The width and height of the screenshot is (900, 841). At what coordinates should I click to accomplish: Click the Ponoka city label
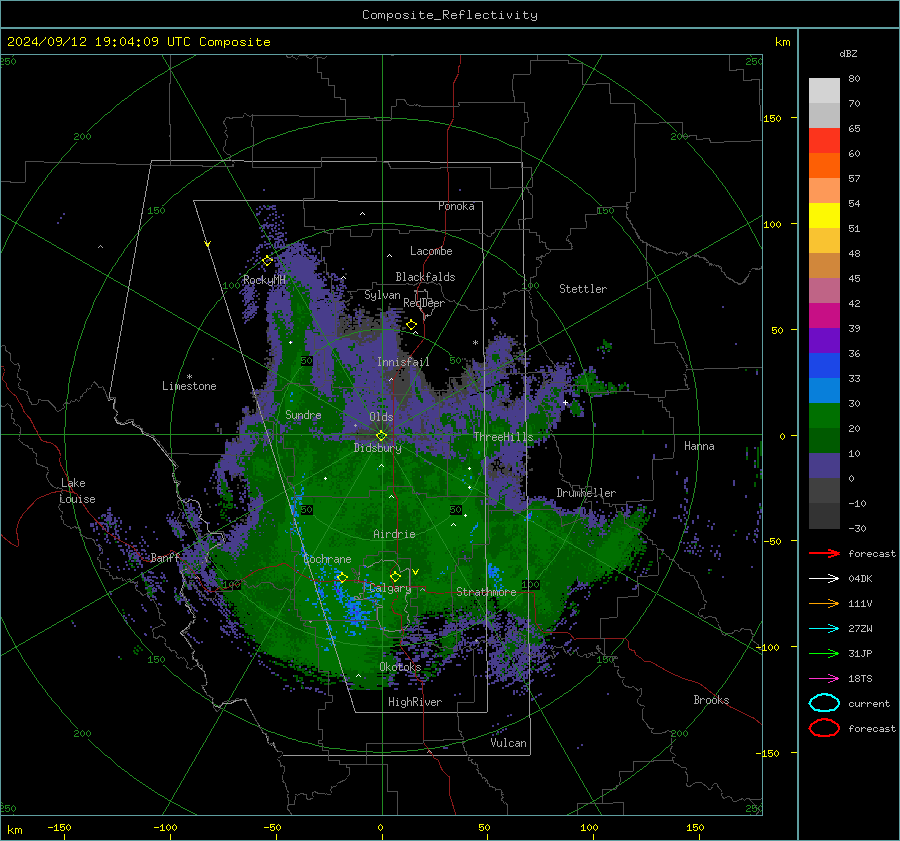coord(456,206)
